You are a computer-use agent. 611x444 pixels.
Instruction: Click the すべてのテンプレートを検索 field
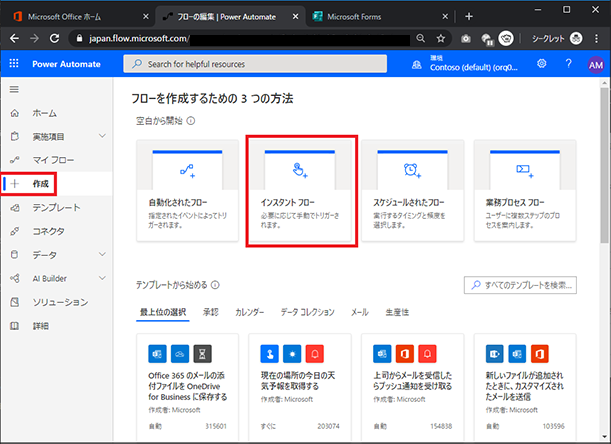[x=520, y=285]
